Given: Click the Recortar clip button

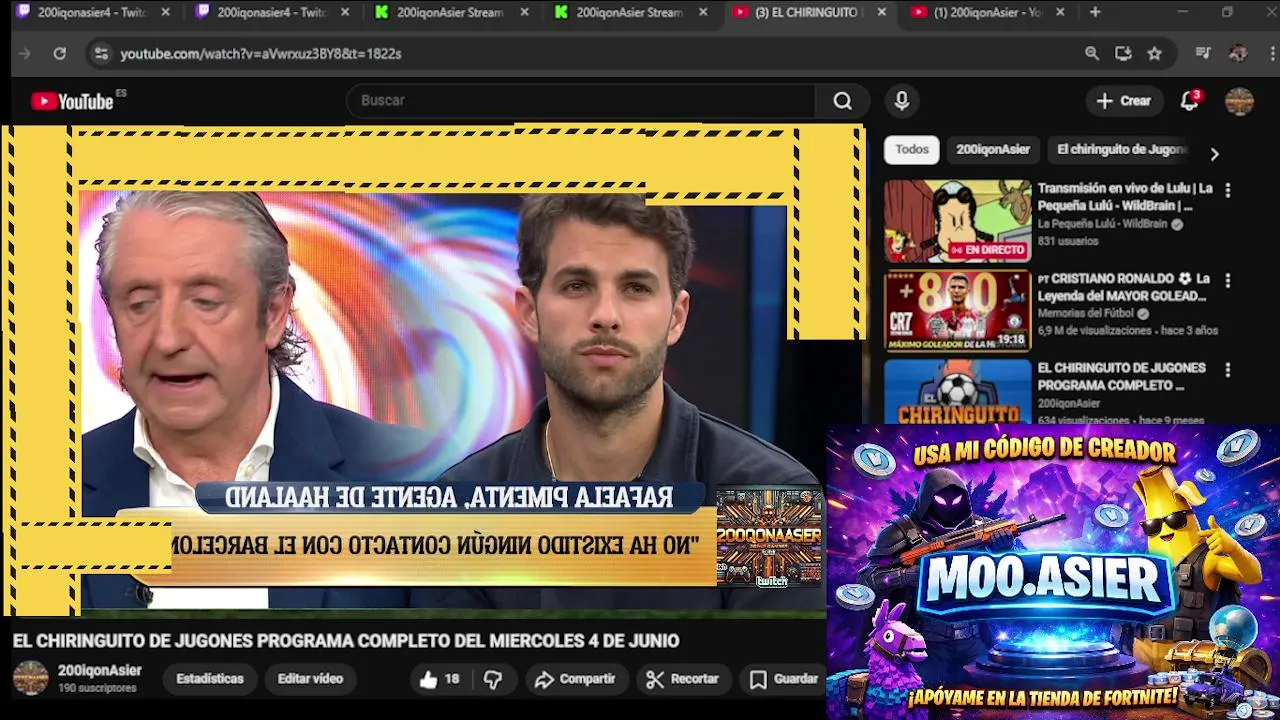Looking at the screenshot, I should pos(683,679).
